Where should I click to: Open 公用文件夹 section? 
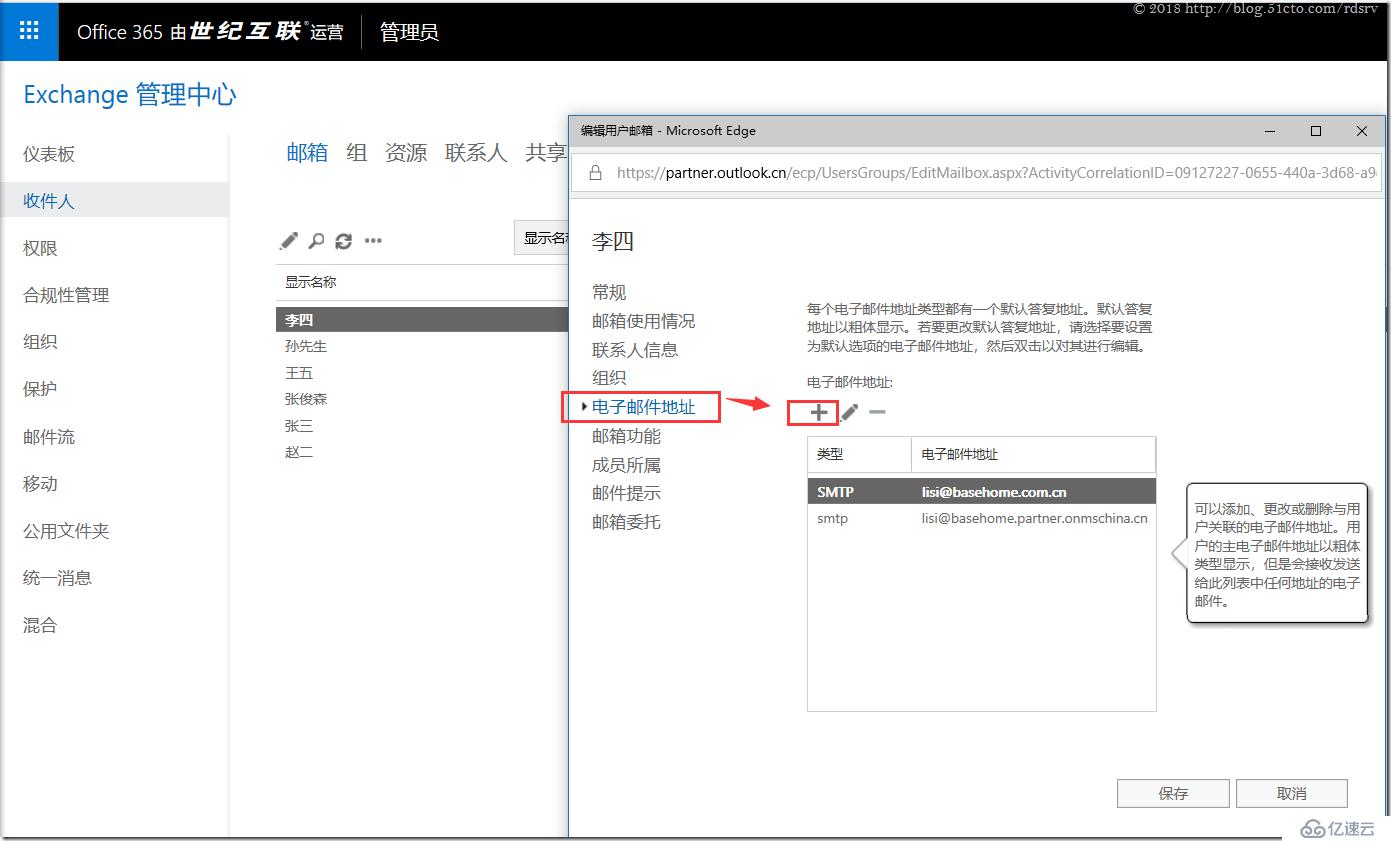(66, 531)
